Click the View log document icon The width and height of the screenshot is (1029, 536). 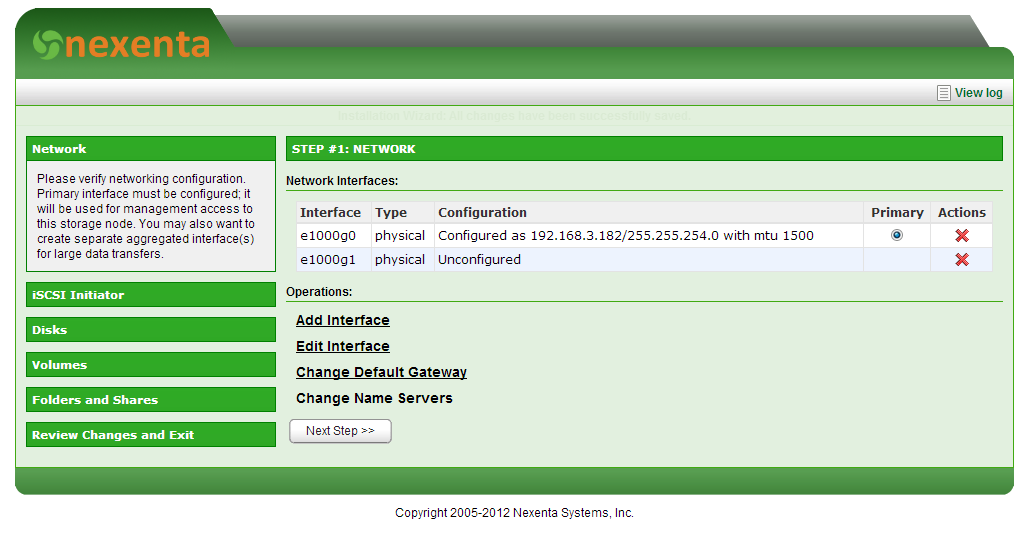[x=943, y=93]
